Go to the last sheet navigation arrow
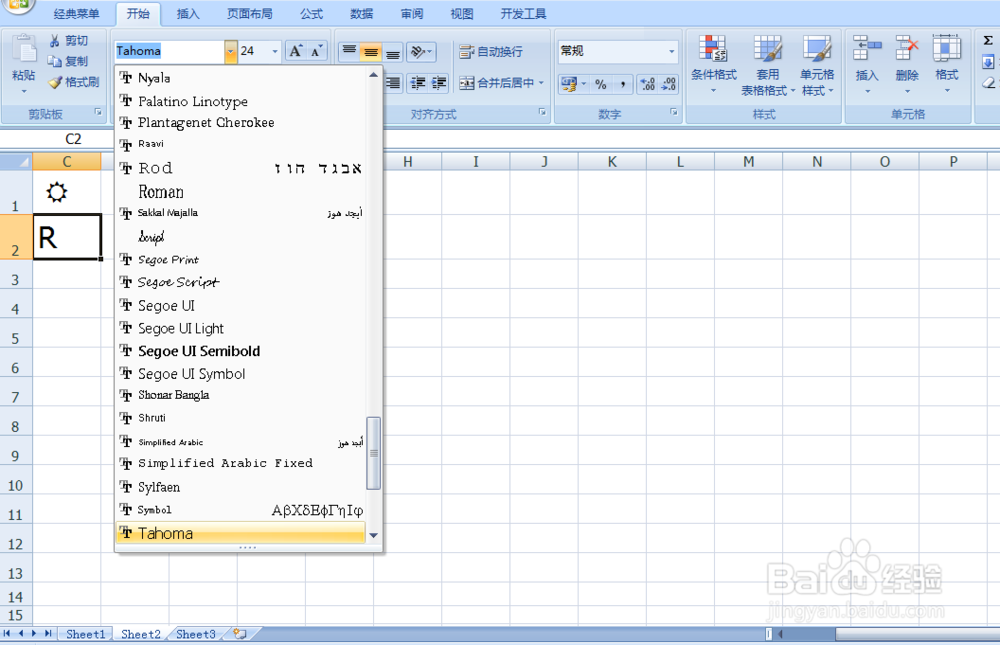Viewport: 1000px width, 645px height. point(48,634)
